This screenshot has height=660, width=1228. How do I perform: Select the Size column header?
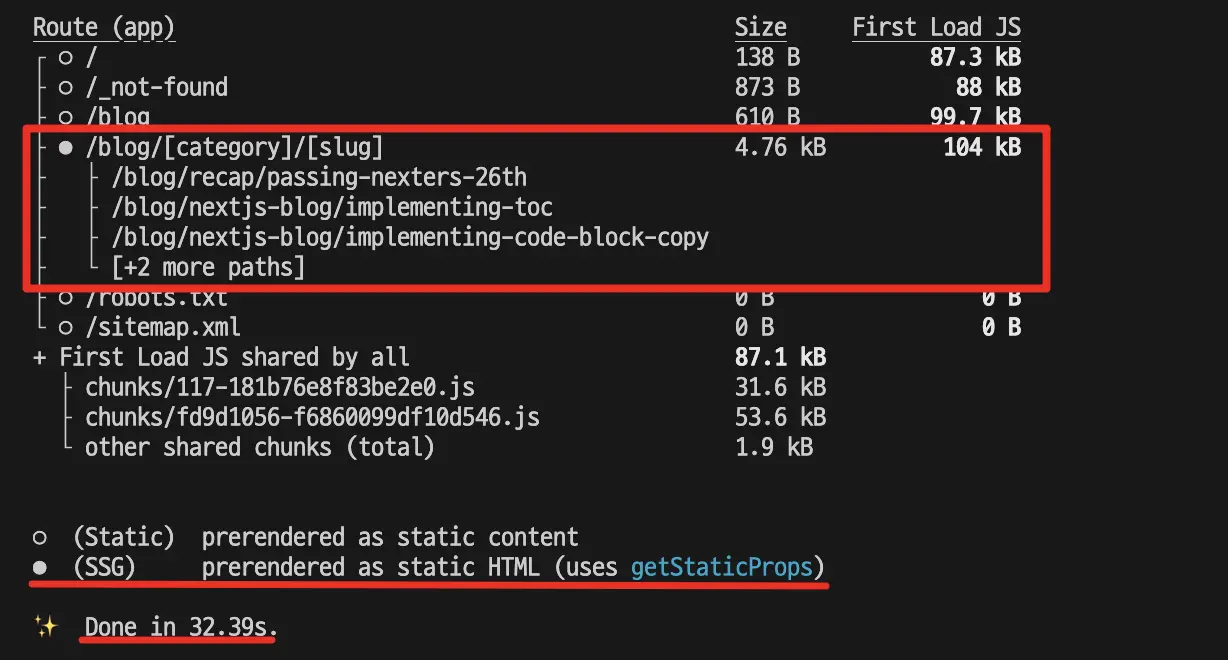click(x=760, y=28)
